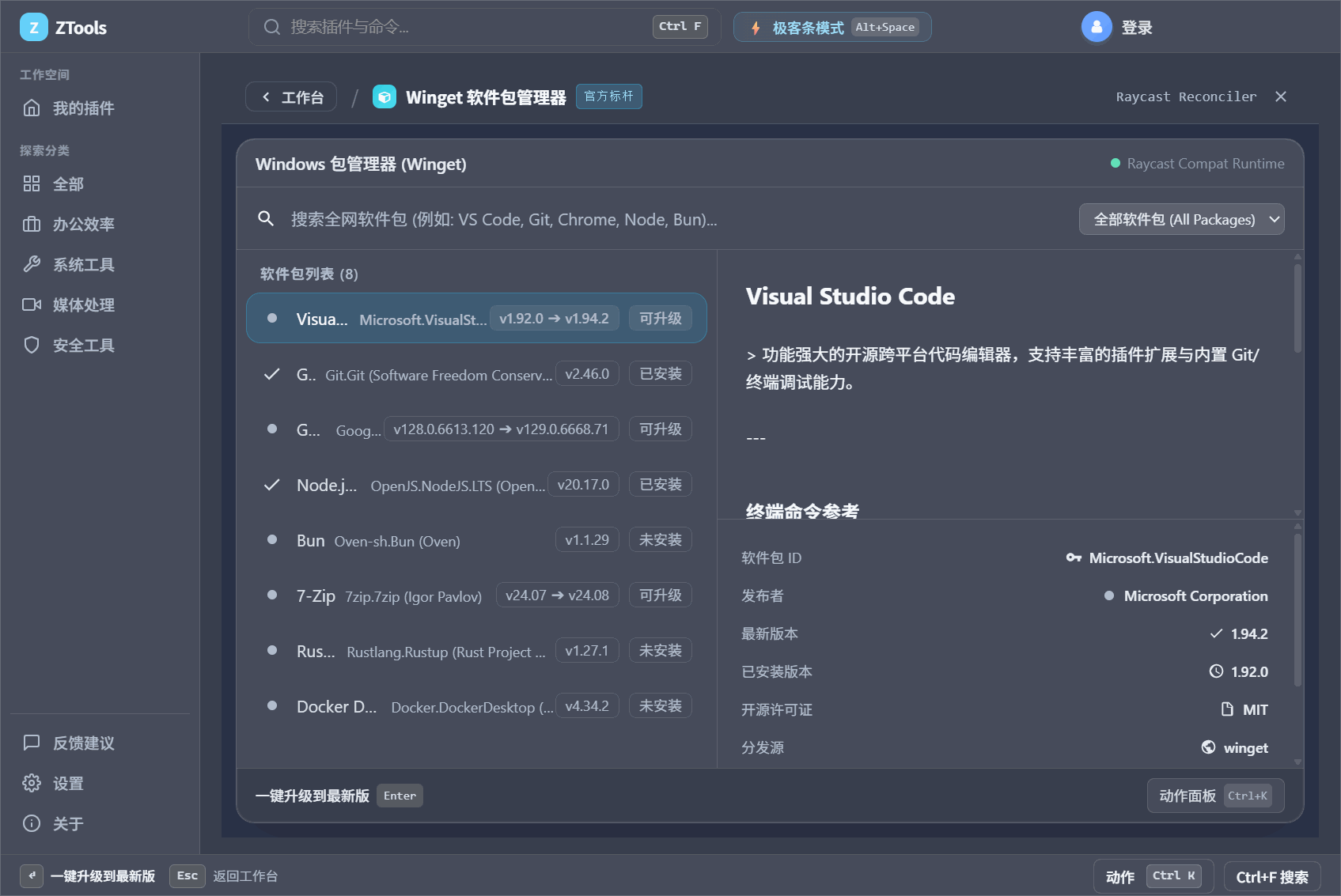Click the Winget package cube icon
1341x896 pixels.
(384, 97)
